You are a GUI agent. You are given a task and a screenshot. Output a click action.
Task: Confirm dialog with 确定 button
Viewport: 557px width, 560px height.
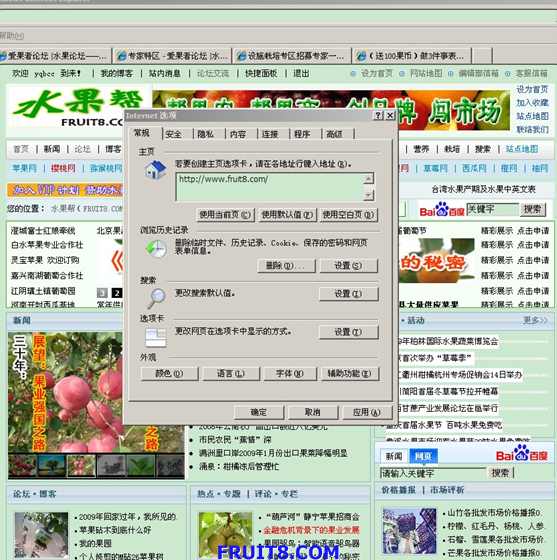pyautogui.click(x=259, y=412)
